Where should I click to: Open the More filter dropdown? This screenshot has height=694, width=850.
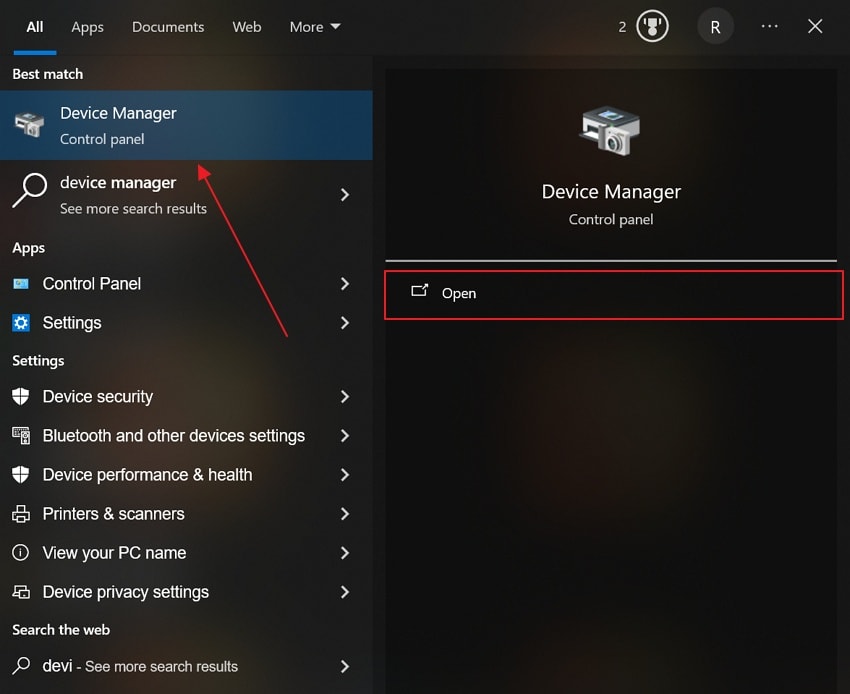[315, 27]
